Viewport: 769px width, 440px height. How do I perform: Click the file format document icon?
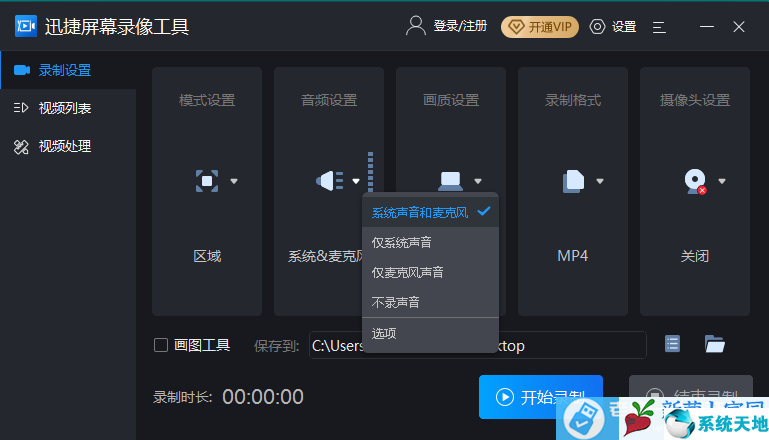coord(573,181)
